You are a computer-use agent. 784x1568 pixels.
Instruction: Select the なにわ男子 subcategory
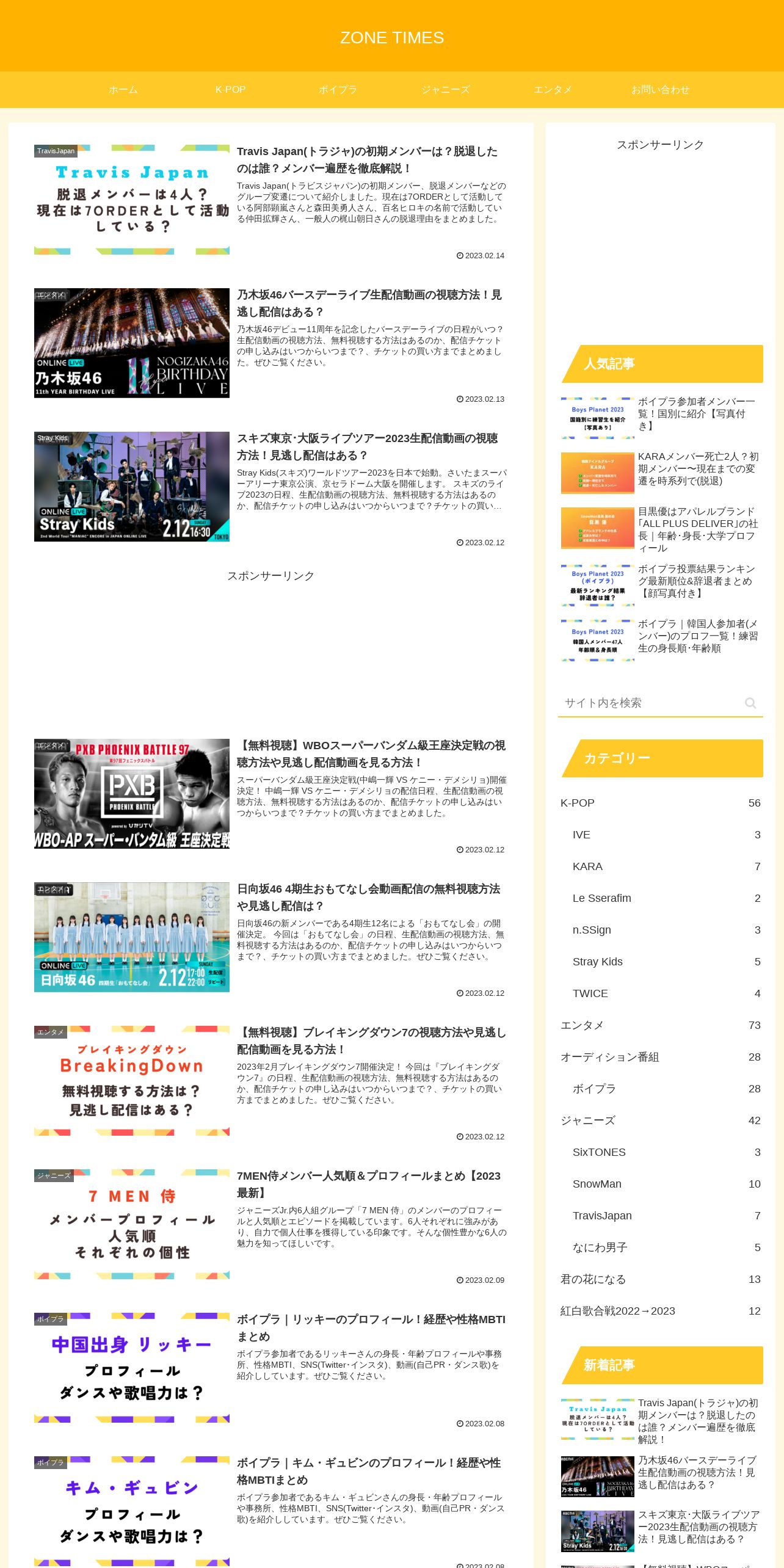pos(667,1247)
